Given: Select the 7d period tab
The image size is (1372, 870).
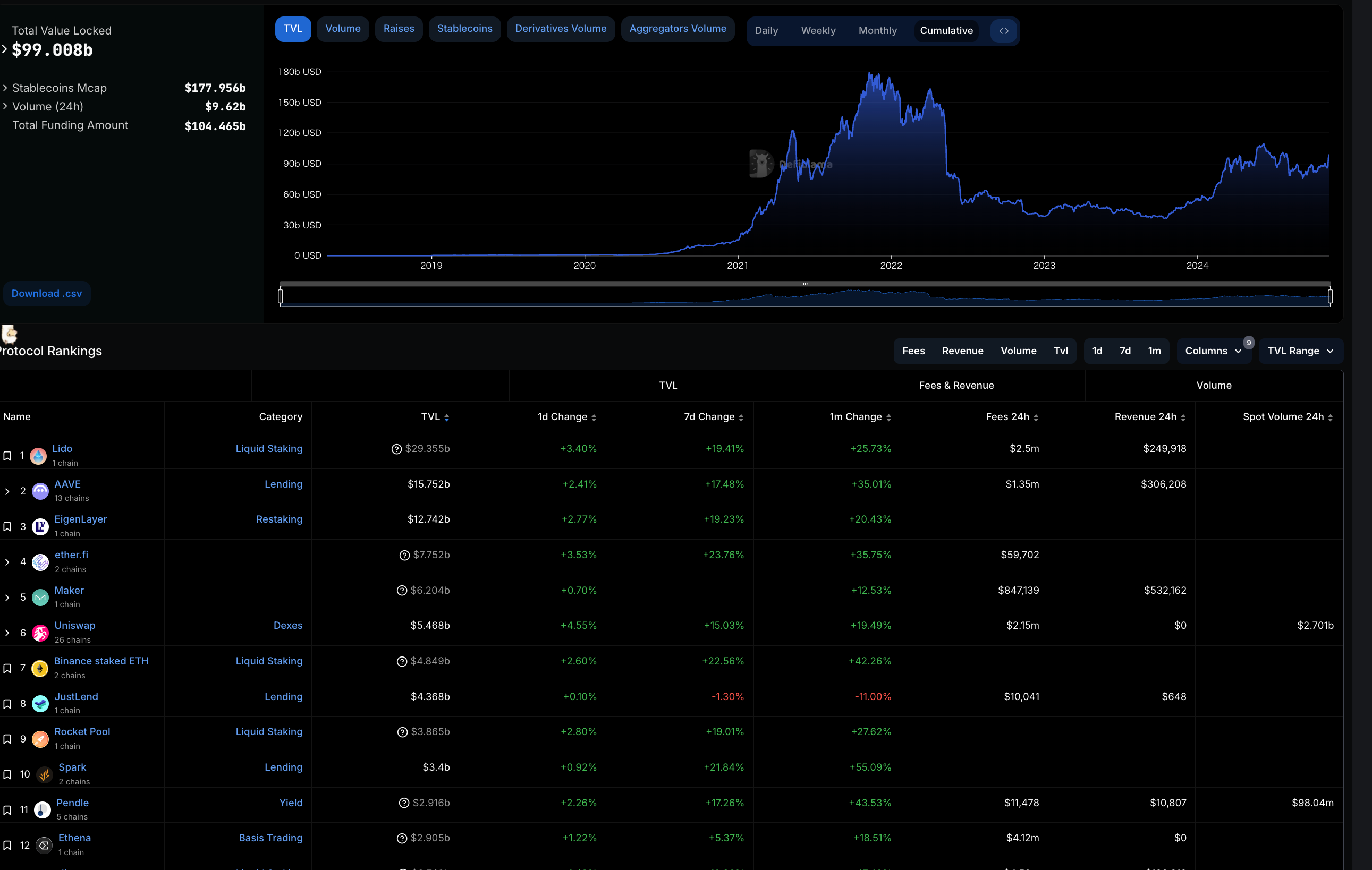Looking at the screenshot, I should (1125, 351).
